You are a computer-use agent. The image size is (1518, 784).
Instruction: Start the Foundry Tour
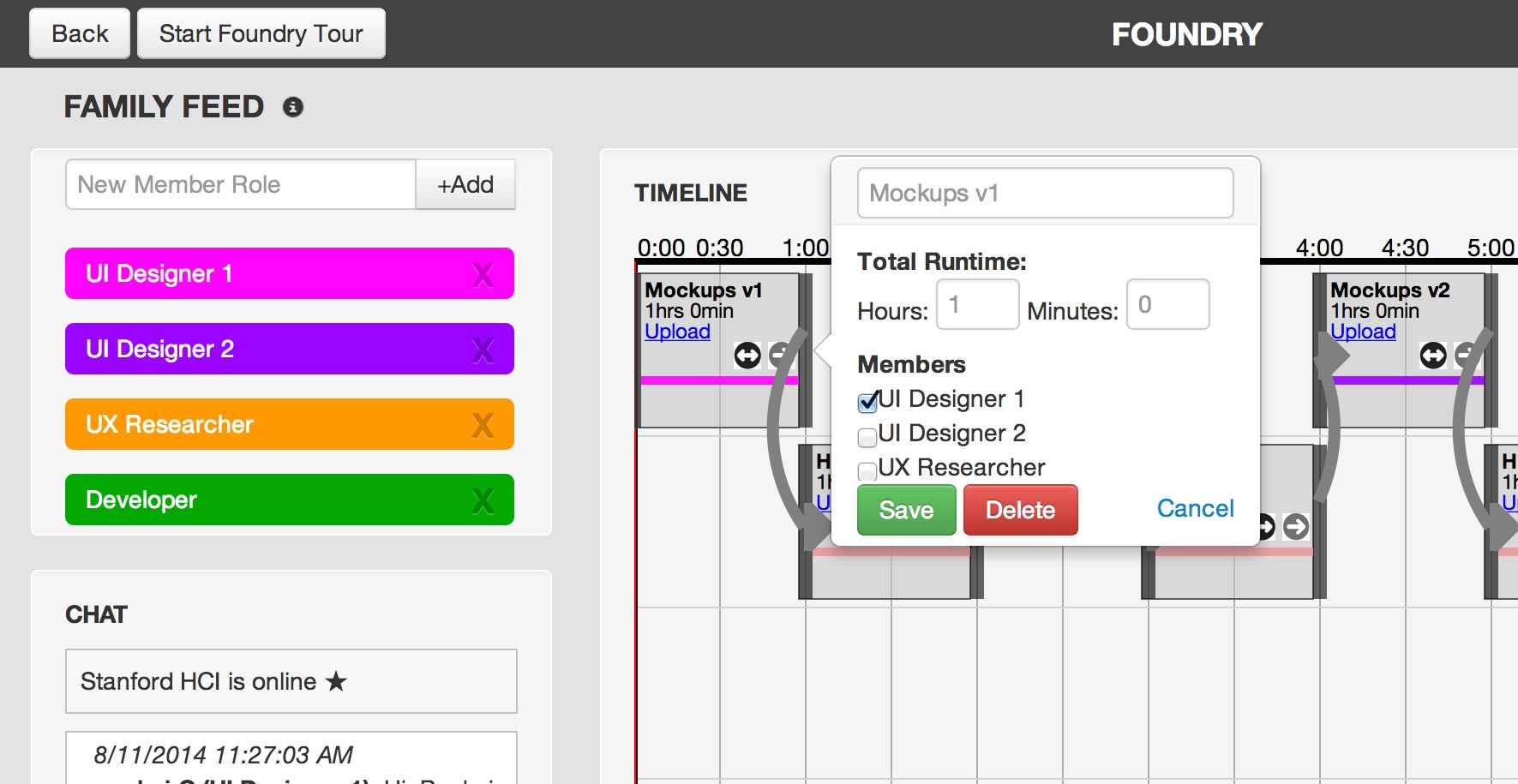click(x=261, y=33)
